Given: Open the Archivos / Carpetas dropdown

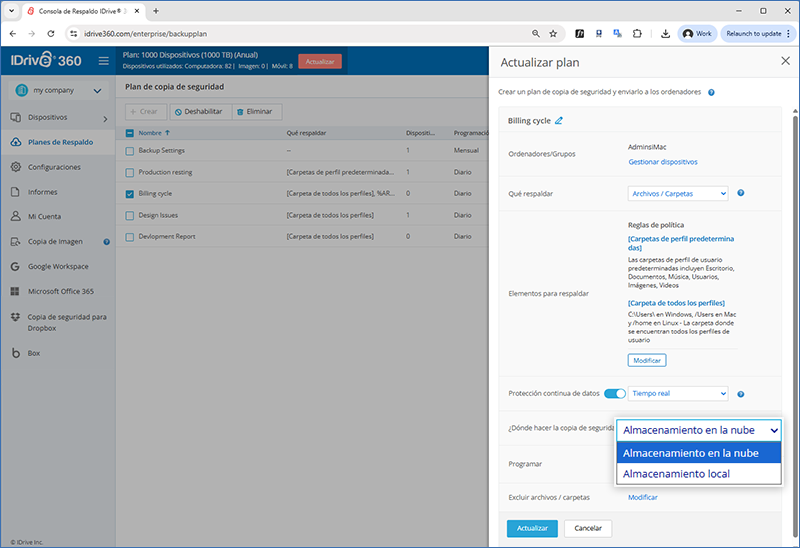Looking at the screenshot, I should coord(678,193).
